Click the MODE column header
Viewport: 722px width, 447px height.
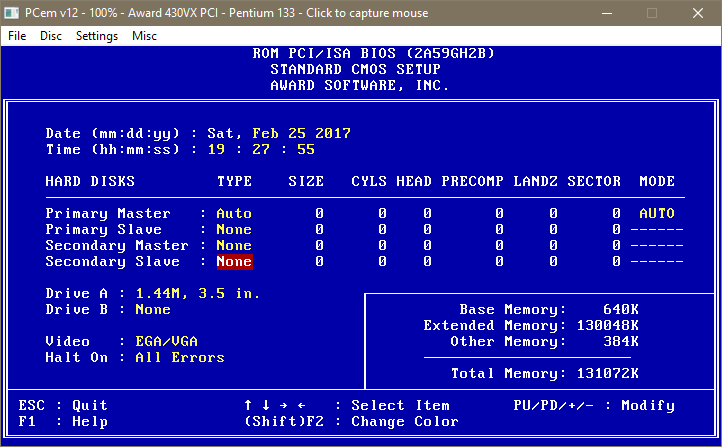(657, 181)
